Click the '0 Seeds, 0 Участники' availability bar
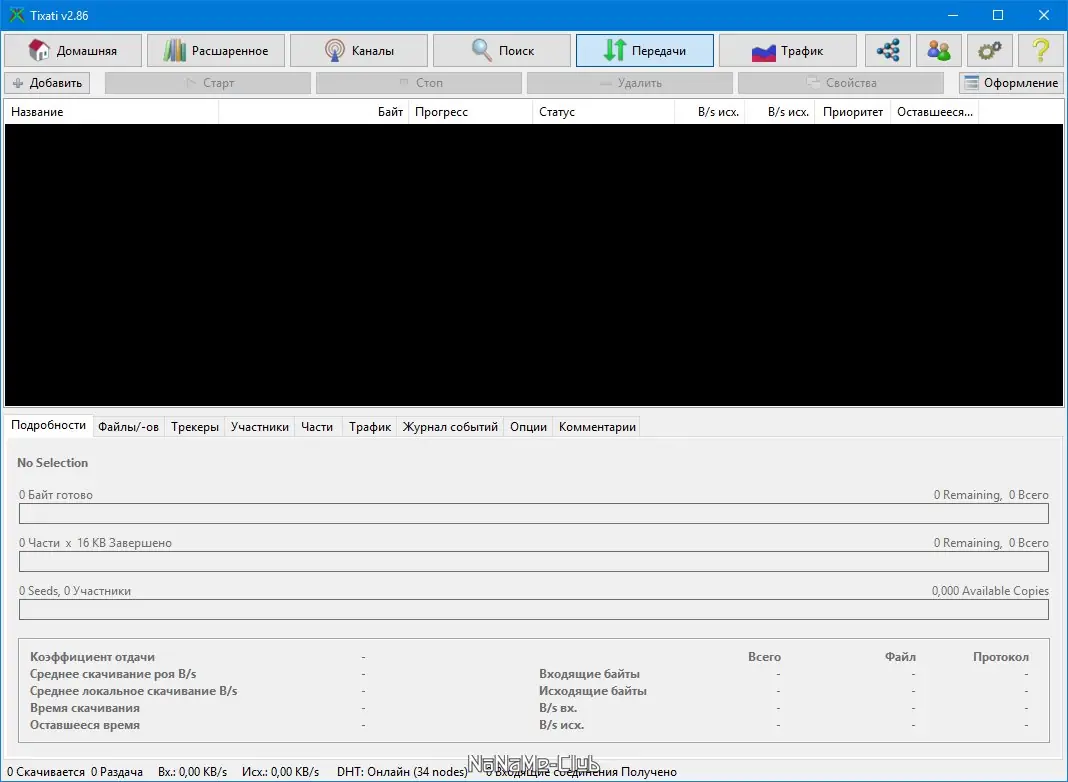This screenshot has height=782, width=1068. [x=533, y=609]
